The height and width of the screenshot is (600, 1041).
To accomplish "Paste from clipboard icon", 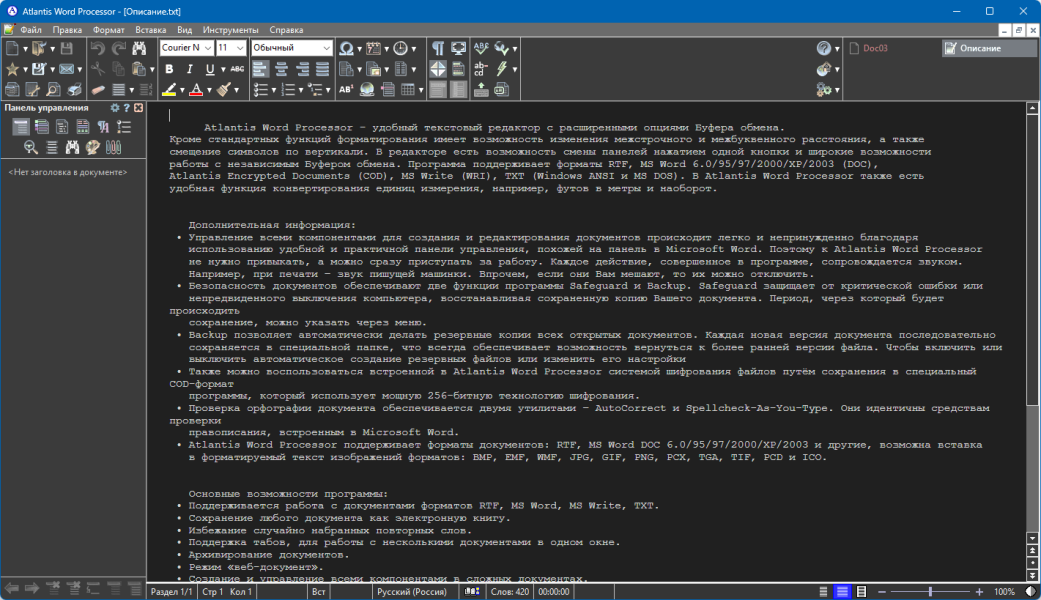I will coord(139,68).
